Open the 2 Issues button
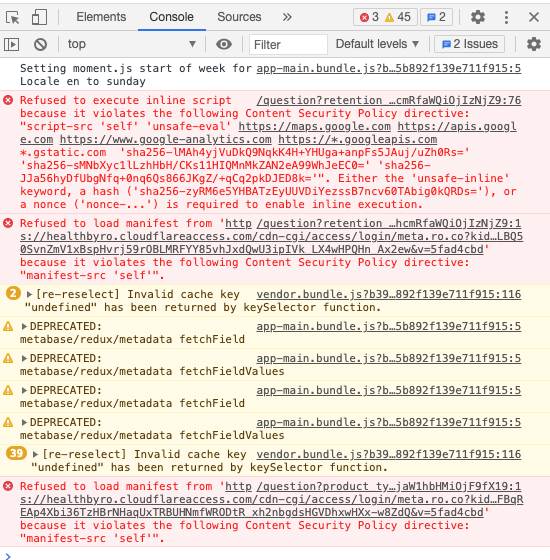Screen dimensions: 550x560 coord(469,44)
